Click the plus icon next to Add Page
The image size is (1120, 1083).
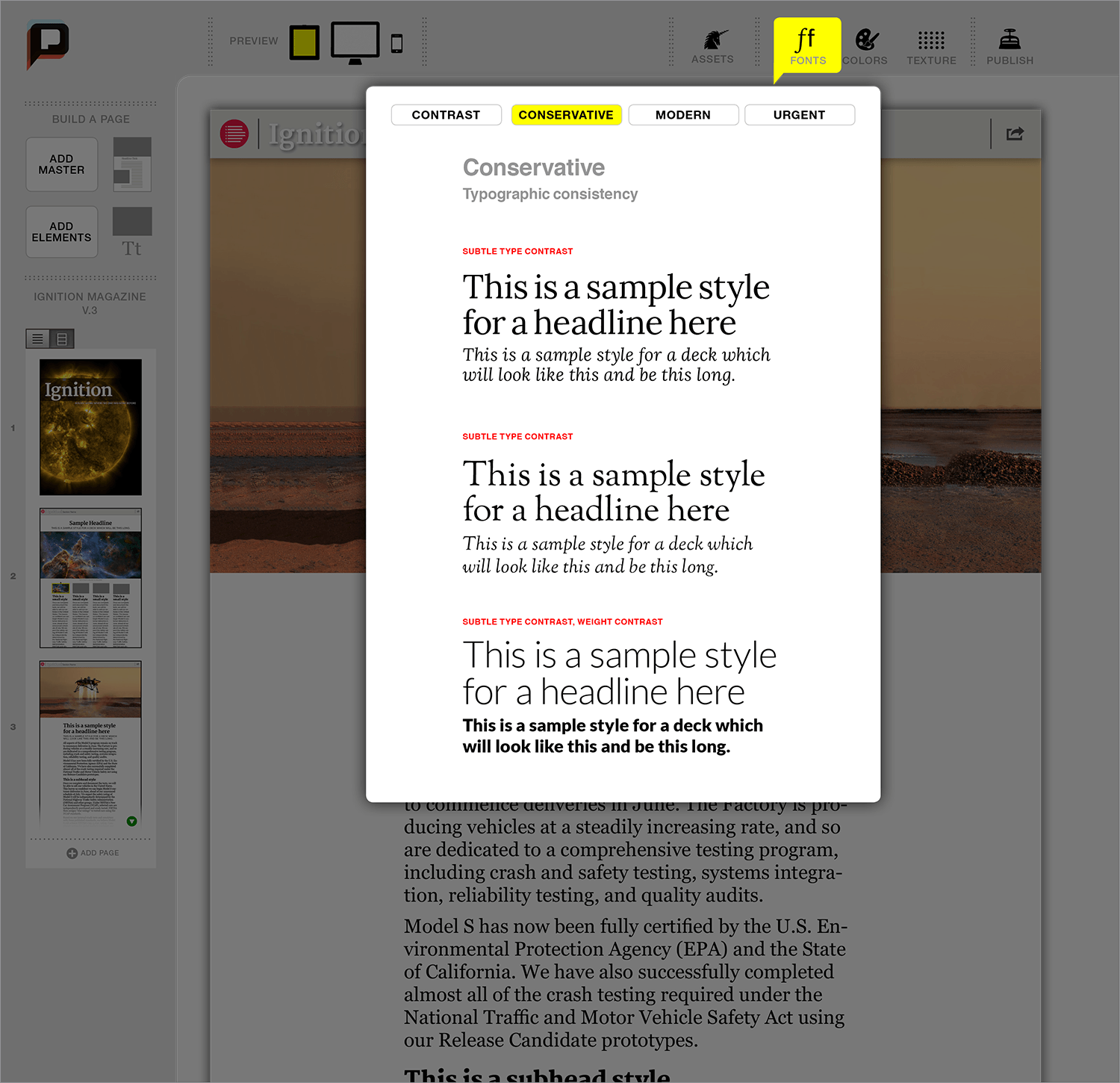click(72, 853)
